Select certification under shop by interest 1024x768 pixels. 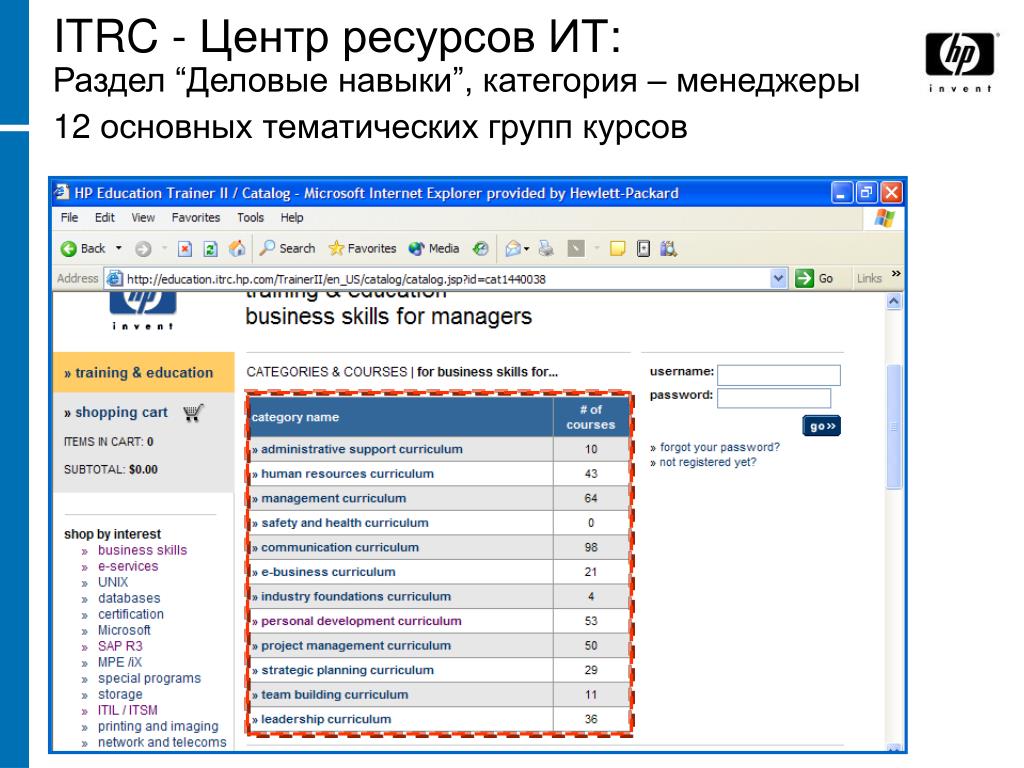point(131,615)
